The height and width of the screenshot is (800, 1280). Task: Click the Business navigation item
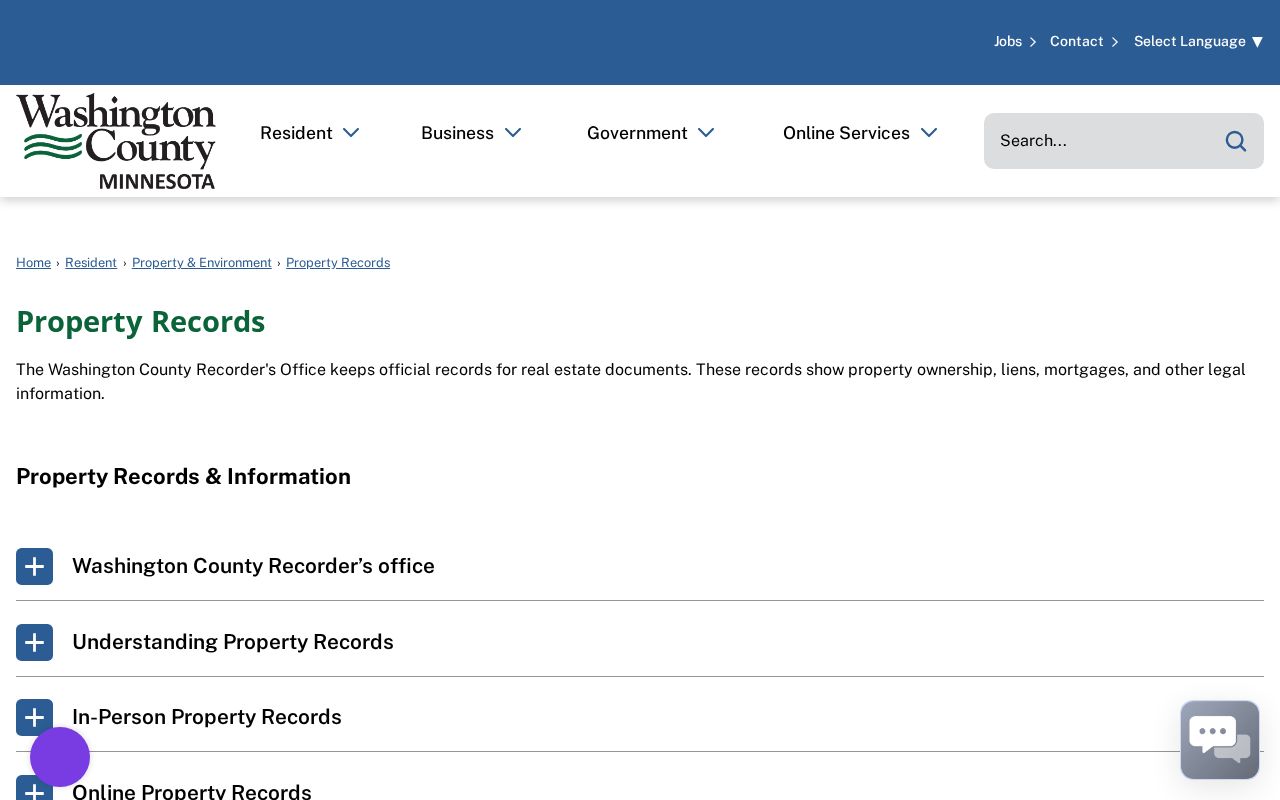click(457, 133)
